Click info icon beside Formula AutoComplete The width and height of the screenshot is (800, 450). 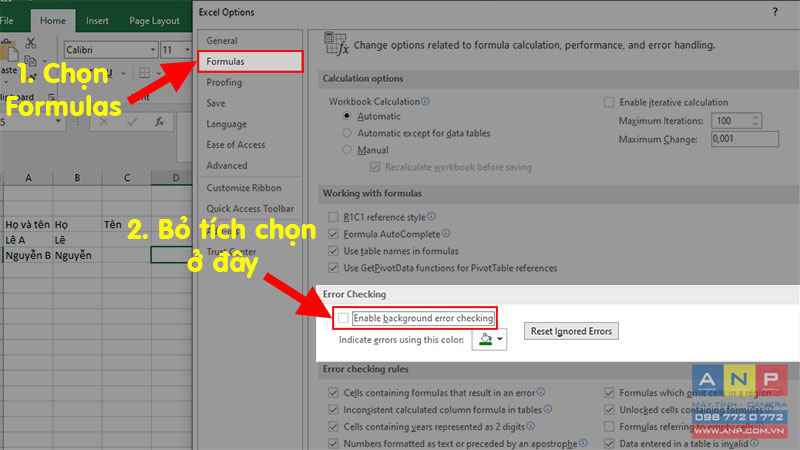point(446,233)
